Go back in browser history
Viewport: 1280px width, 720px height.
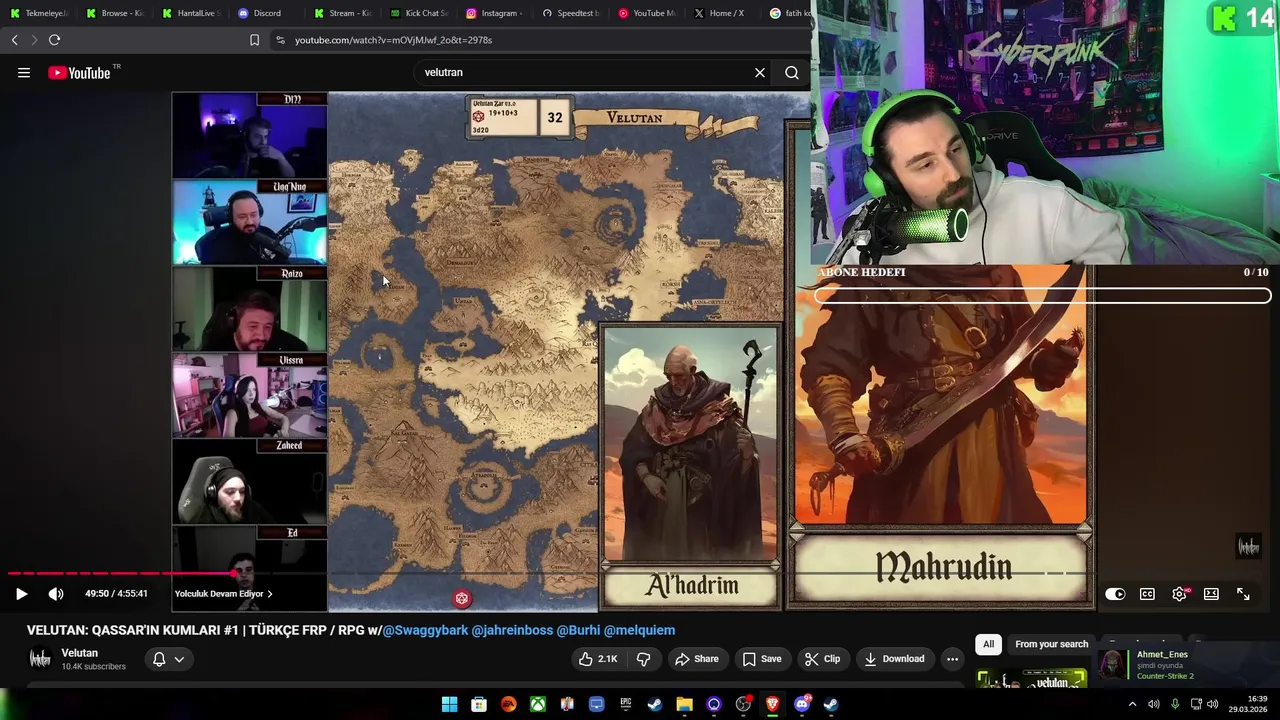(14, 40)
